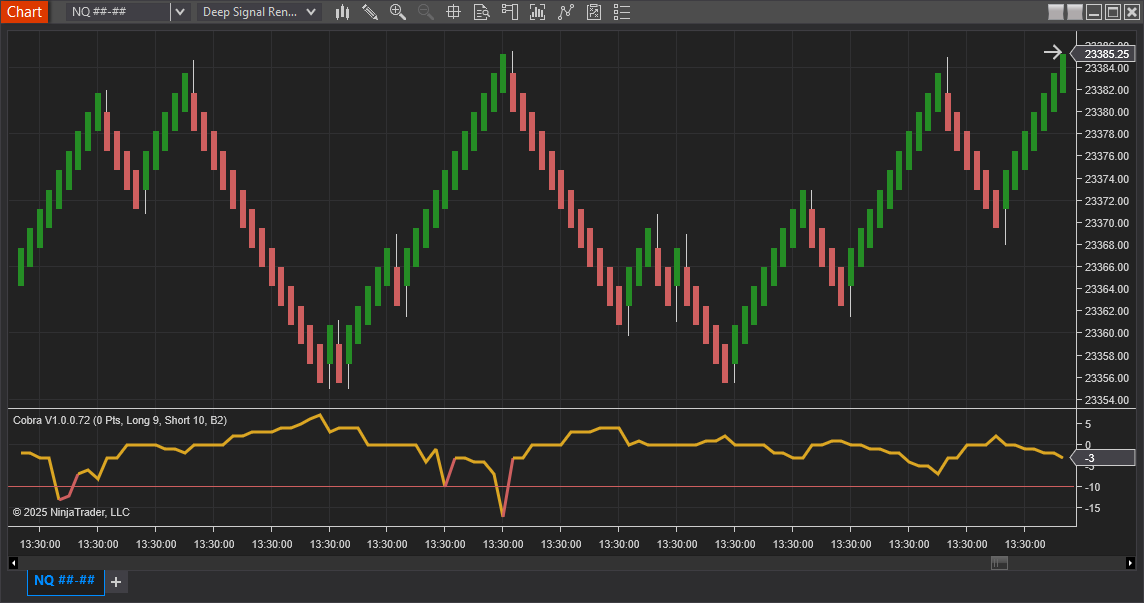Click the scrollbar left arrow
The height and width of the screenshot is (603, 1144).
pos(13,563)
